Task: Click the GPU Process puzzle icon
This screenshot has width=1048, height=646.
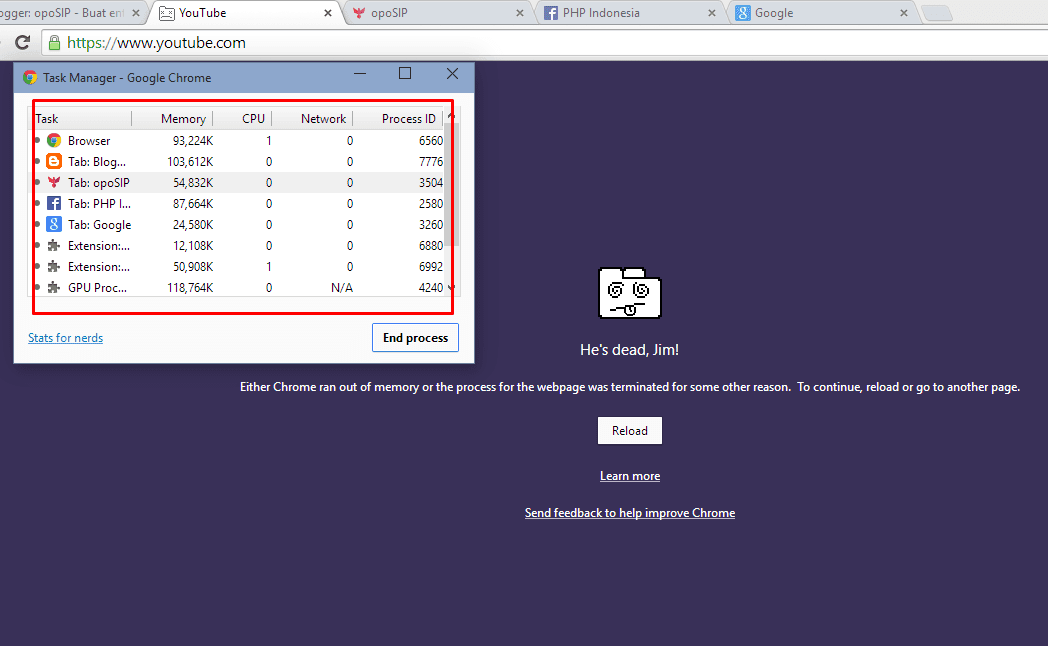Action: [x=54, y=287]
